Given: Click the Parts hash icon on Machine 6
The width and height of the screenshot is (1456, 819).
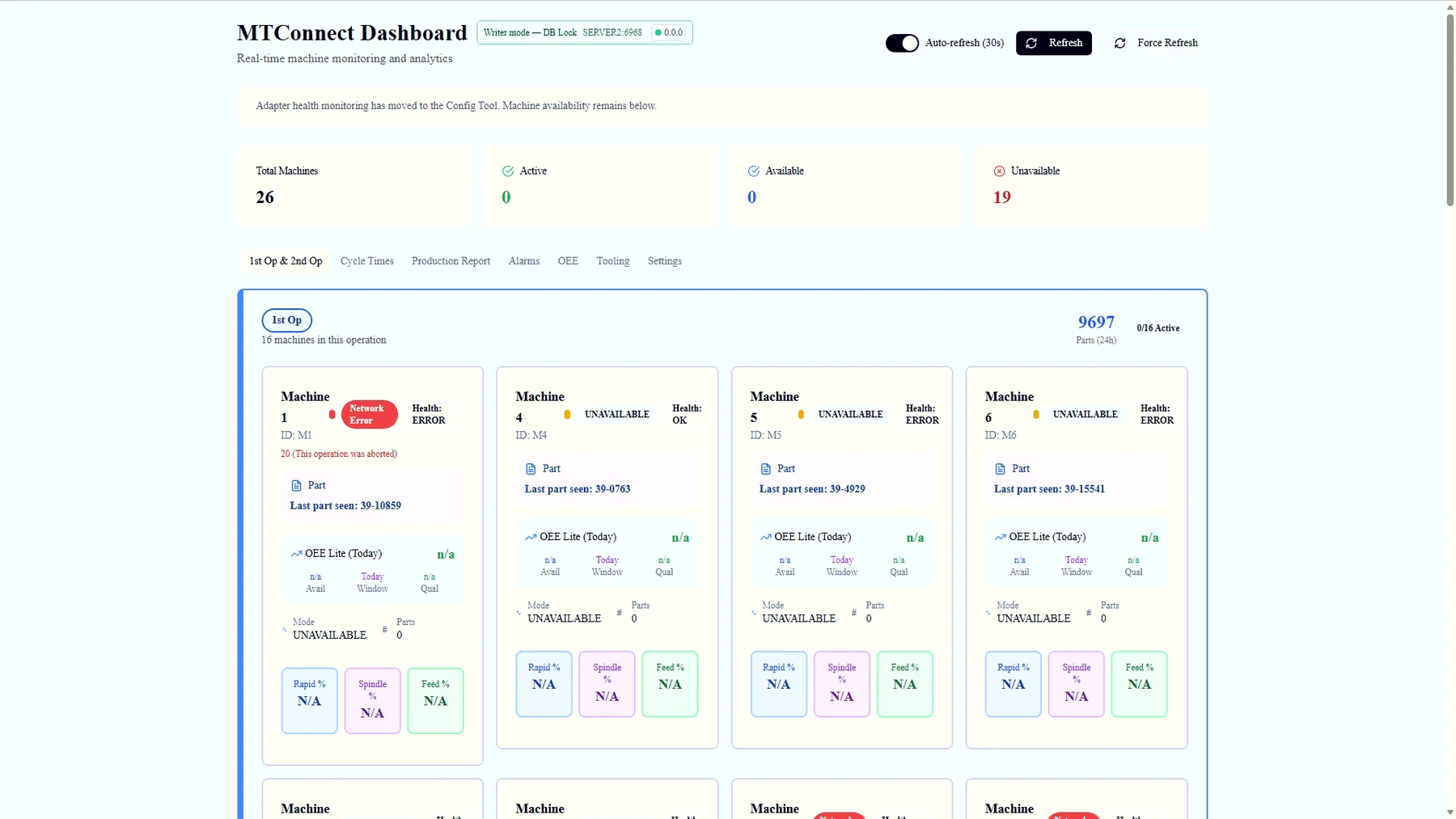Looking at the screenshot, I should [1089, 613].
